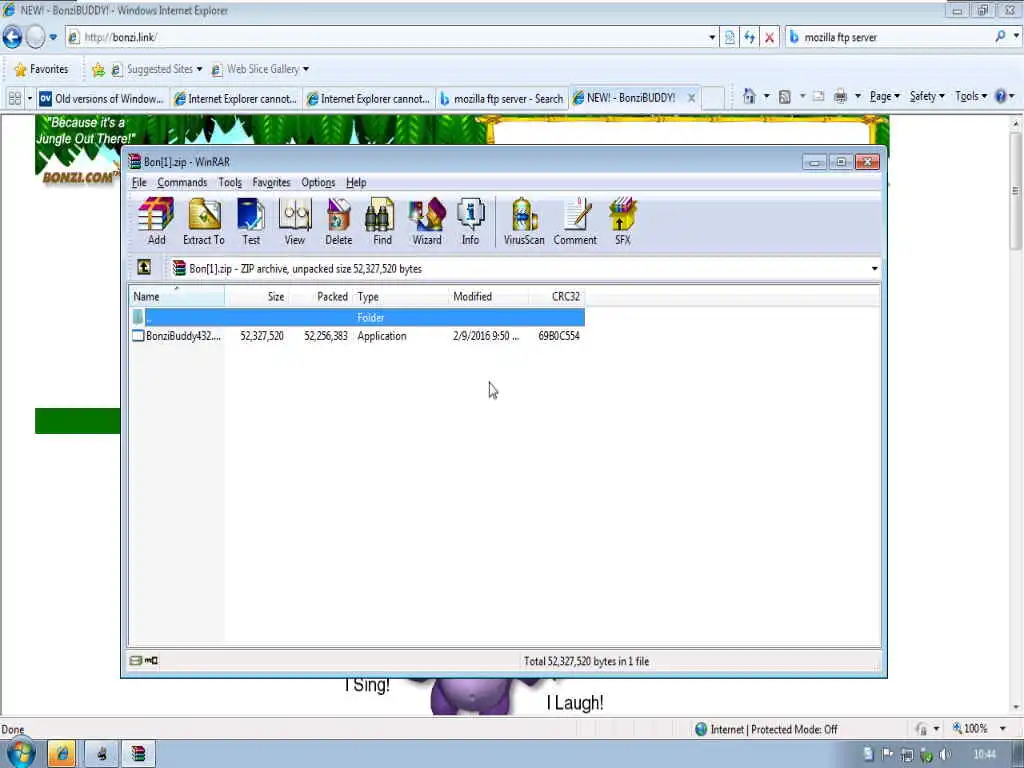Sort by the Name column header

176,296
